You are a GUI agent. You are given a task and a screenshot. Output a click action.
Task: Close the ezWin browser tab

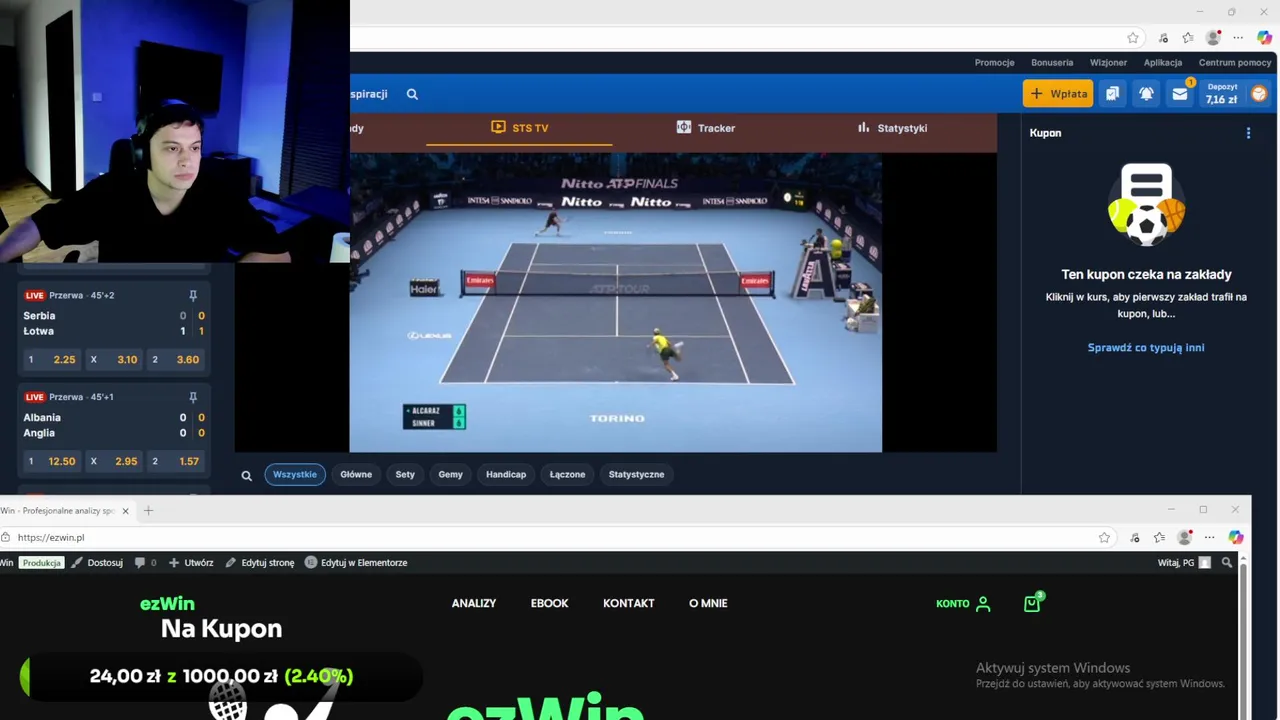pyautogui.click(x=125, y=511)
